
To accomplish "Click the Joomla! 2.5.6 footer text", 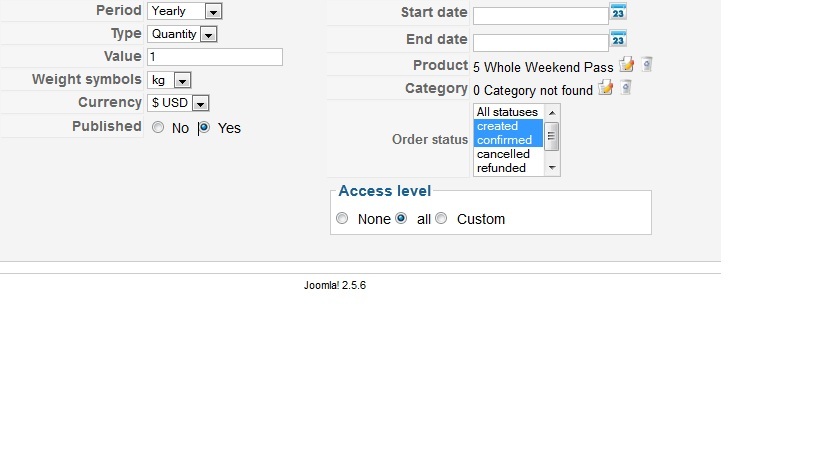I will point(335,285).
